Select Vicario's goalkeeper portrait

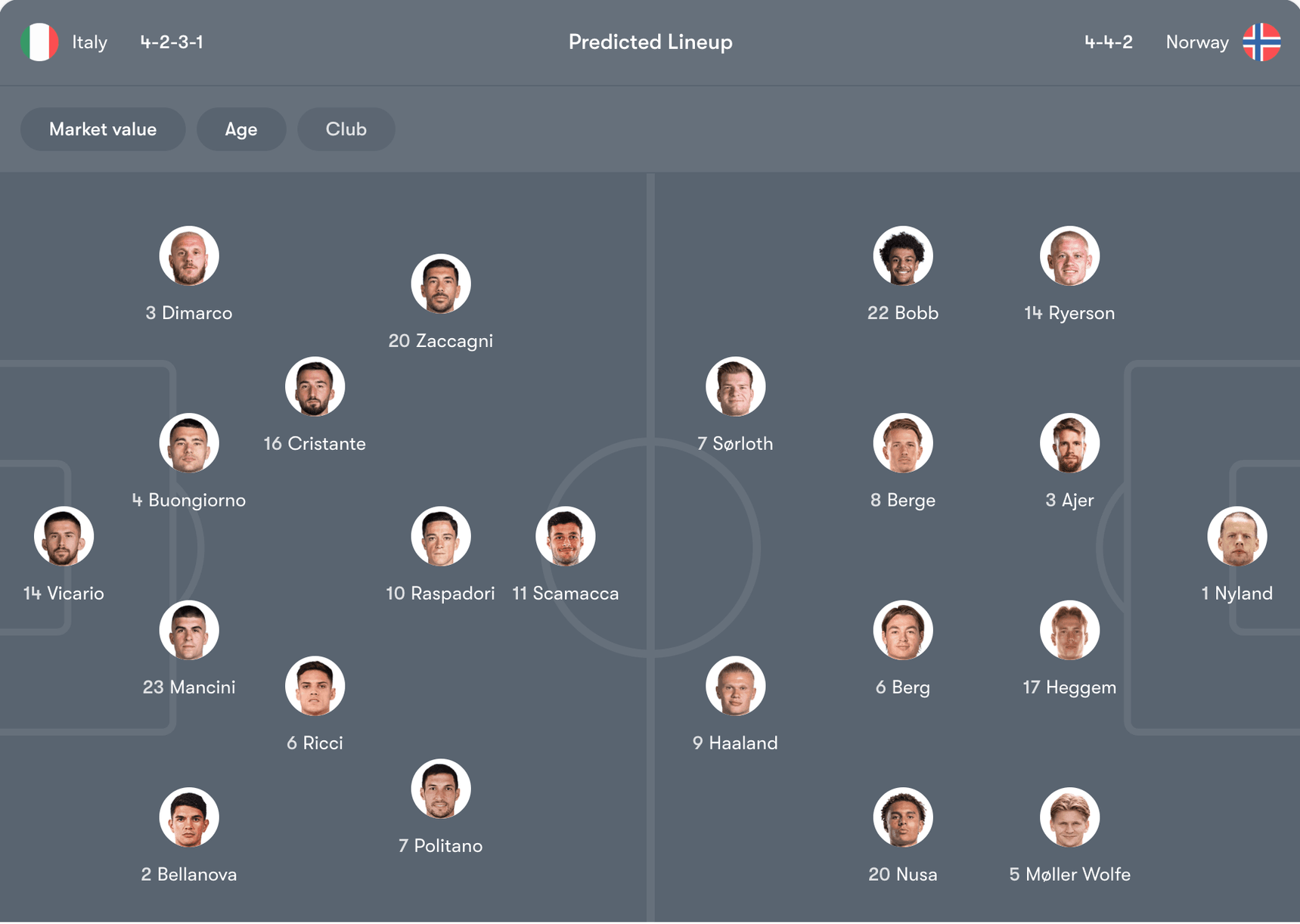pos(64,536)
